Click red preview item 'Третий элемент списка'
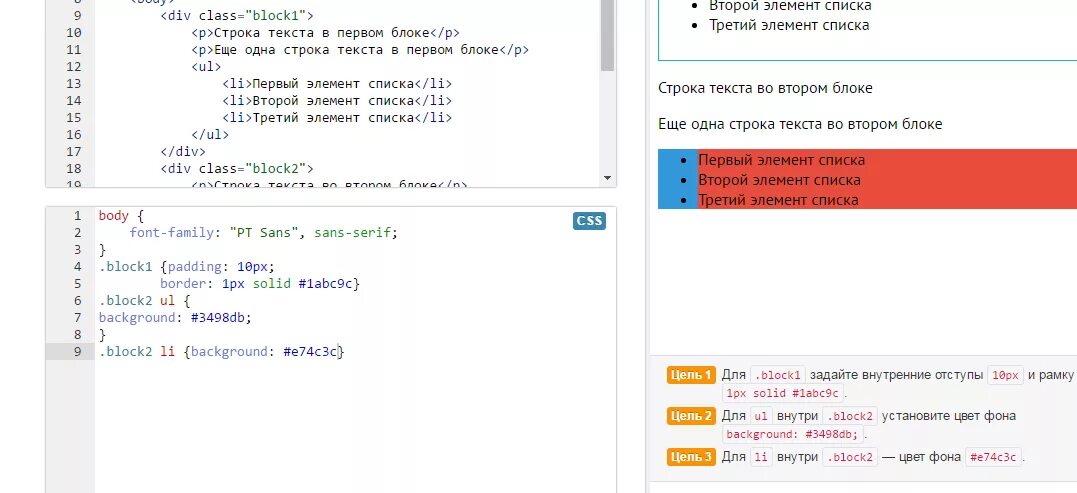The image size is (1077, 493). 778,200
